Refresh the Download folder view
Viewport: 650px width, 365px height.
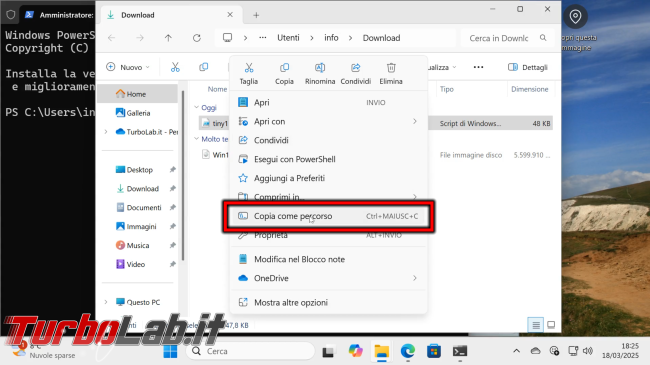197,38
